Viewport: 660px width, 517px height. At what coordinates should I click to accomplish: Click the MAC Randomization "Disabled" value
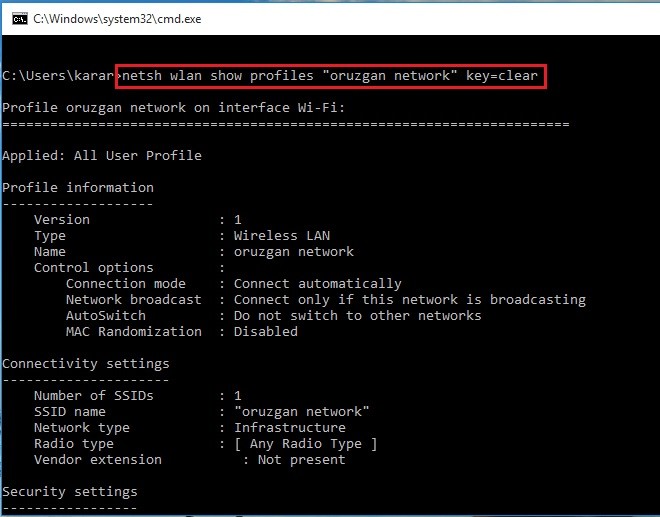(x=265, y=331)
